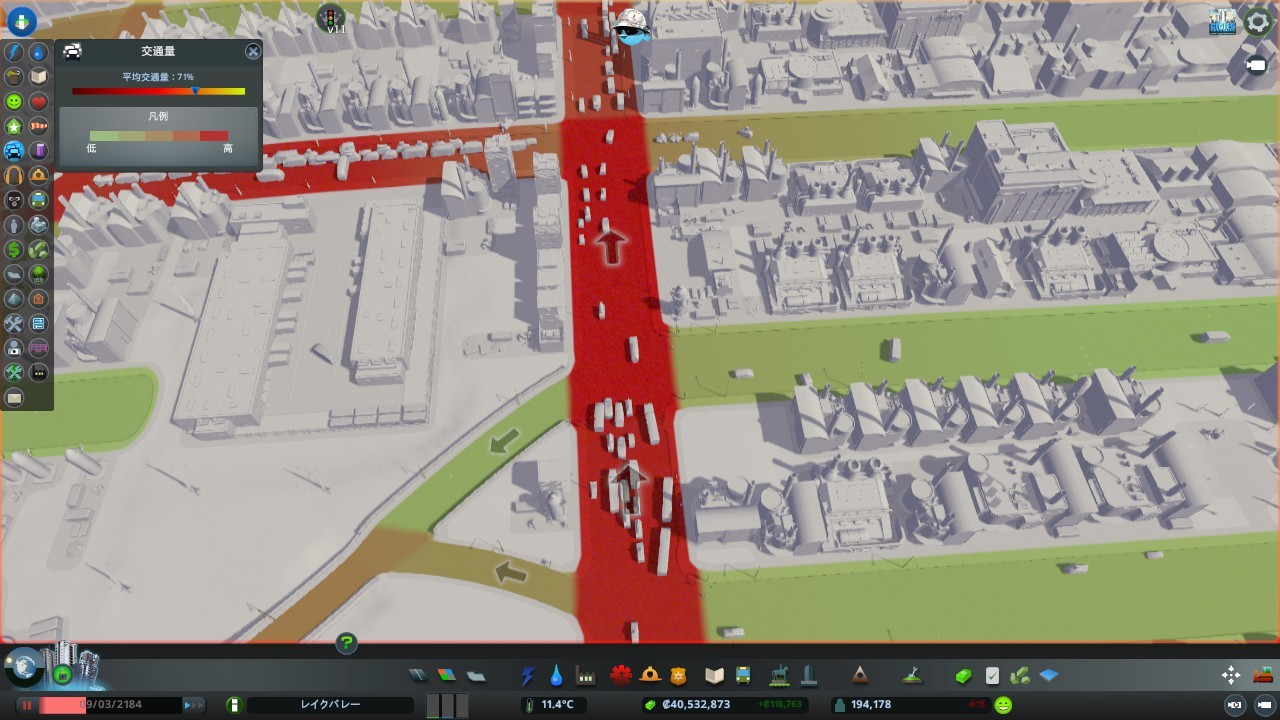Open the water info view
Image resolution: width=1280 pixels, height=720 pixels.
[38, 51]
